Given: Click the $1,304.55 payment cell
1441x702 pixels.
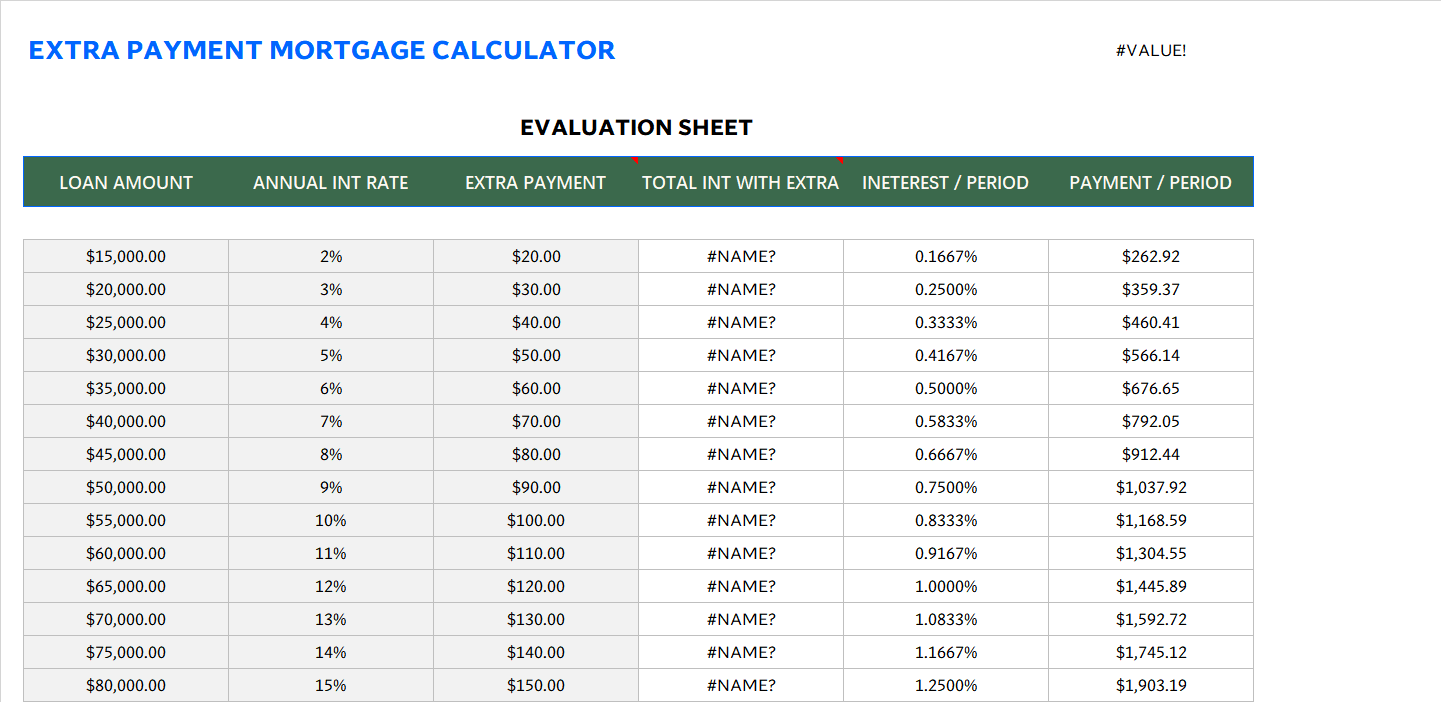Looking at the screenshot, I should tap(1151, 553).
